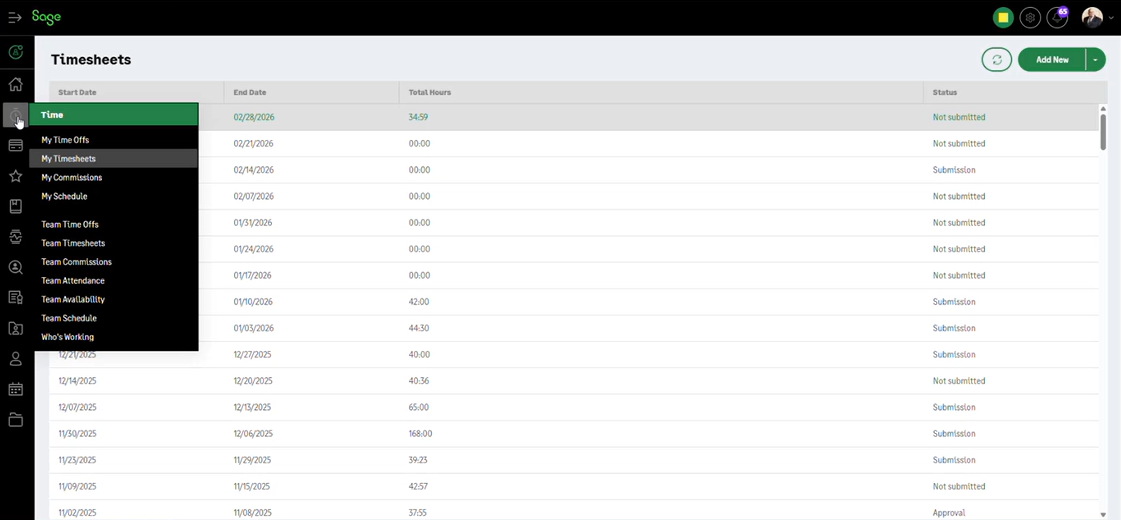The height and width of the screenshot is (520, 1121).
Task: Click the Time clock sidebar icon
Action: pos(16,114)
